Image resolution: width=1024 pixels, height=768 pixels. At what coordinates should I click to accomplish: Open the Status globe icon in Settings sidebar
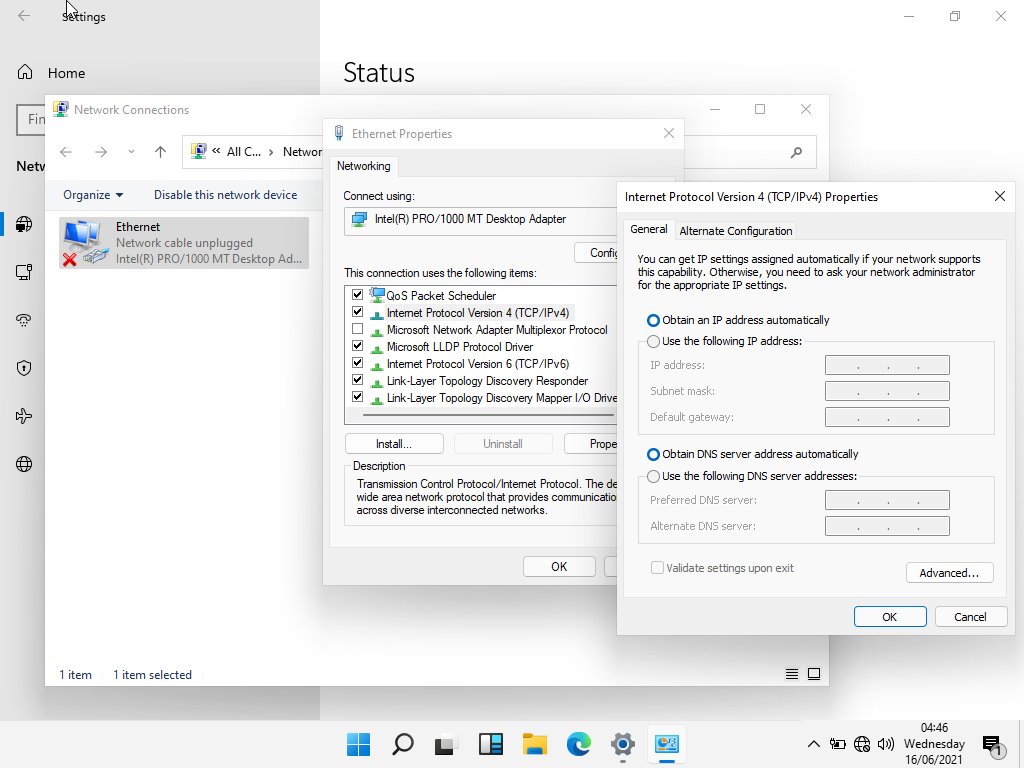click(x=24, y=225)
